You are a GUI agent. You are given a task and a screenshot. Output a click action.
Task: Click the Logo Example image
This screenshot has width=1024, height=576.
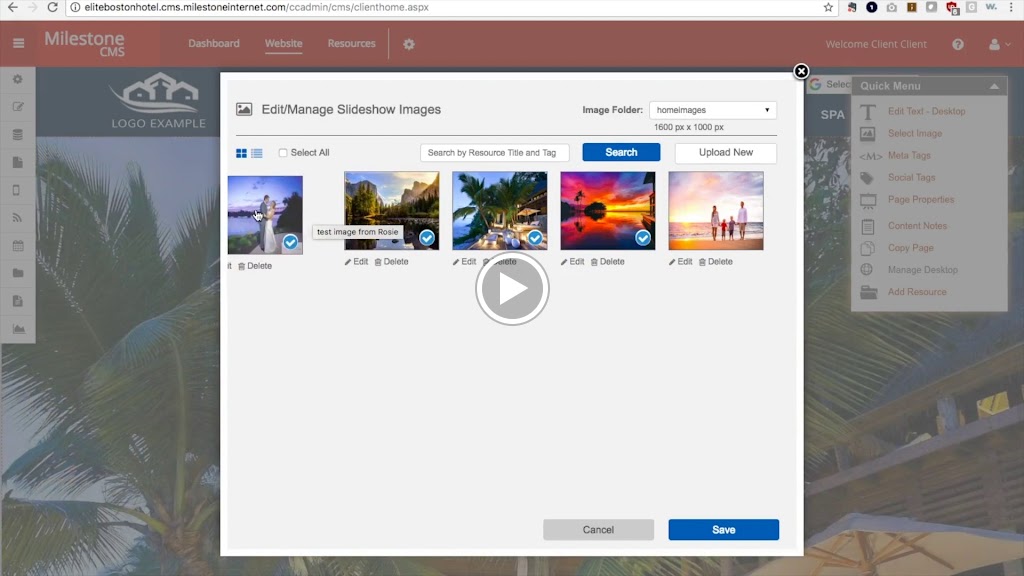157,101
